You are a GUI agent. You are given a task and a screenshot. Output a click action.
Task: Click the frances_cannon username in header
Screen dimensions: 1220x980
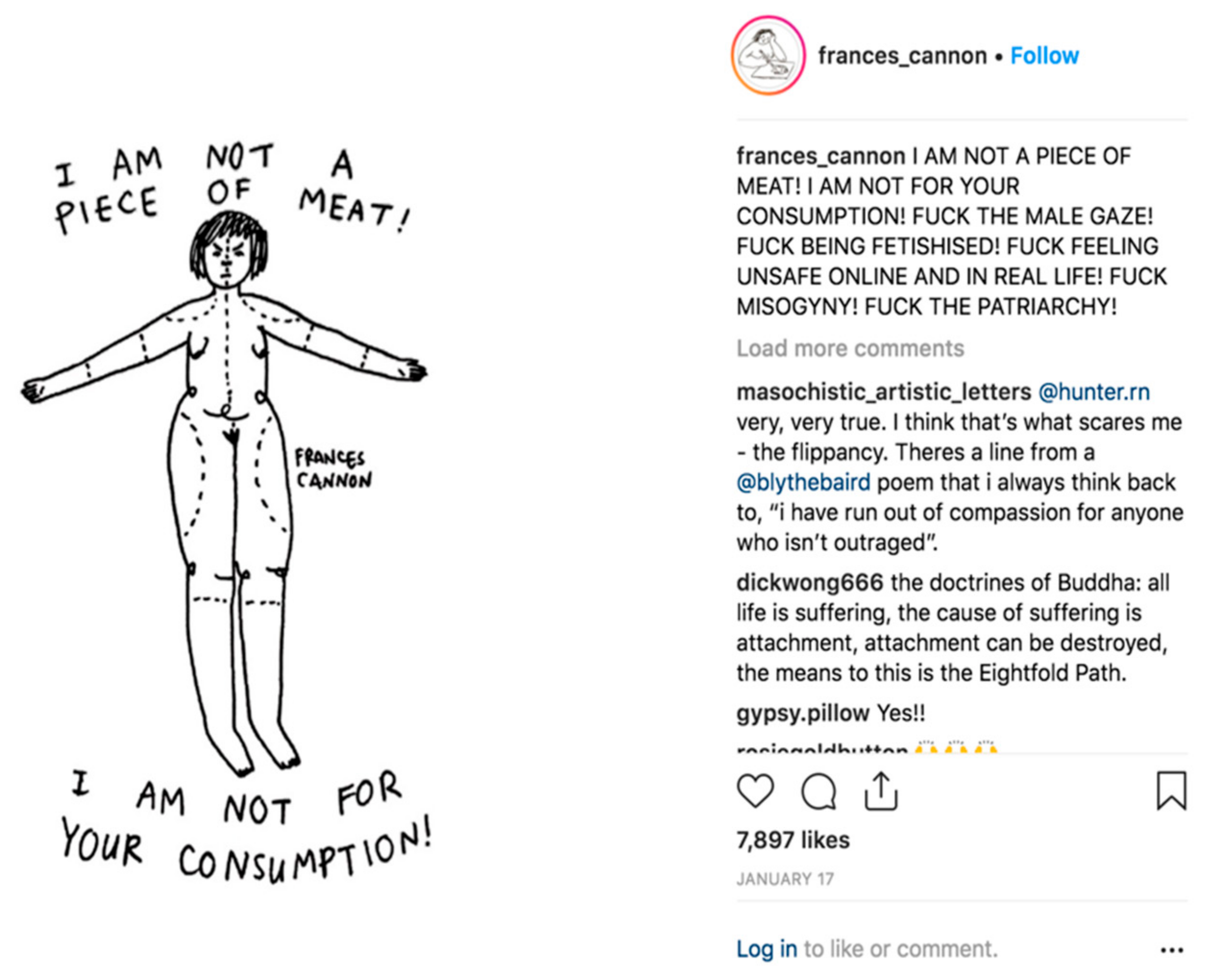(x=902, y=55)
